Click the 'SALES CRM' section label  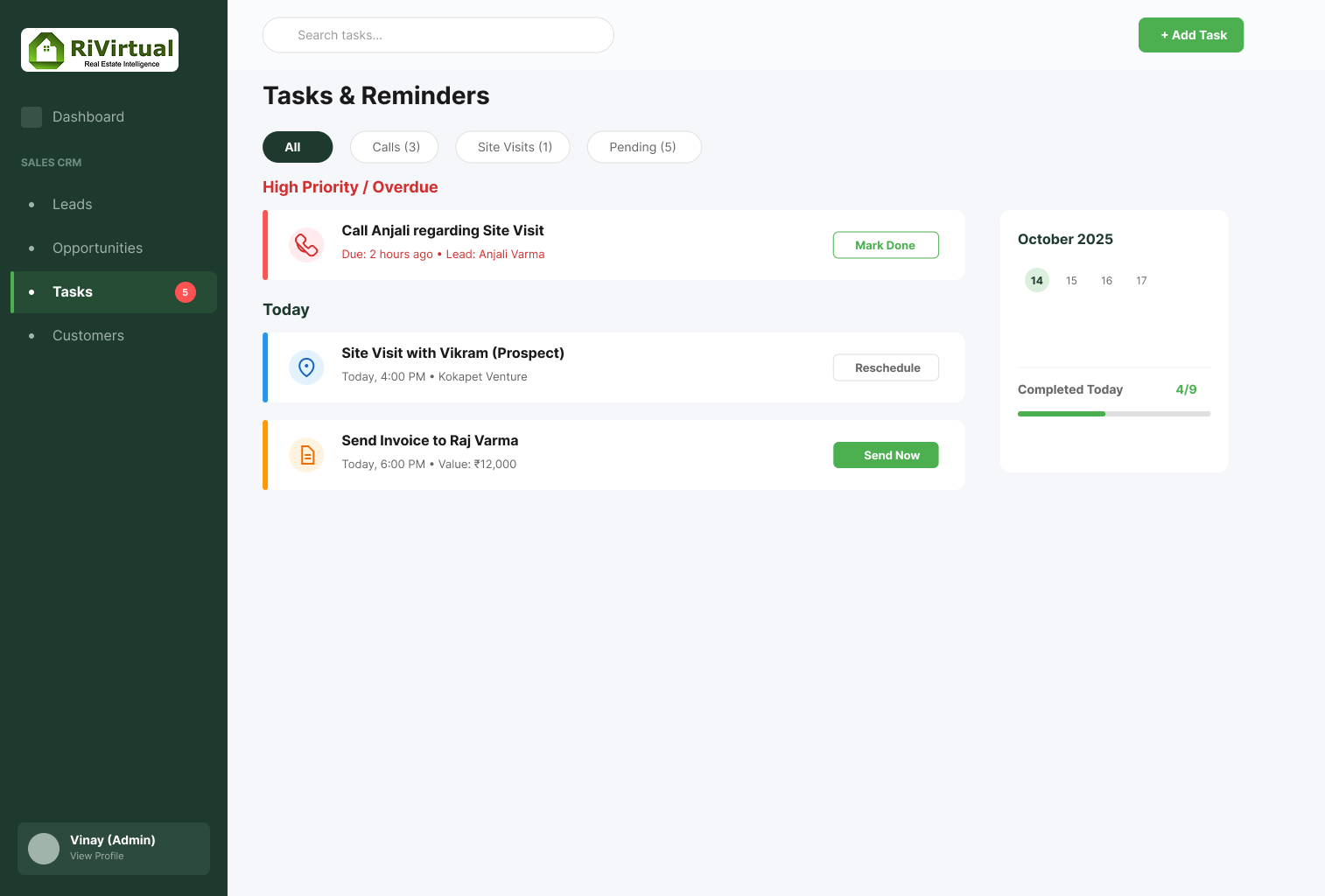[51, 163]
